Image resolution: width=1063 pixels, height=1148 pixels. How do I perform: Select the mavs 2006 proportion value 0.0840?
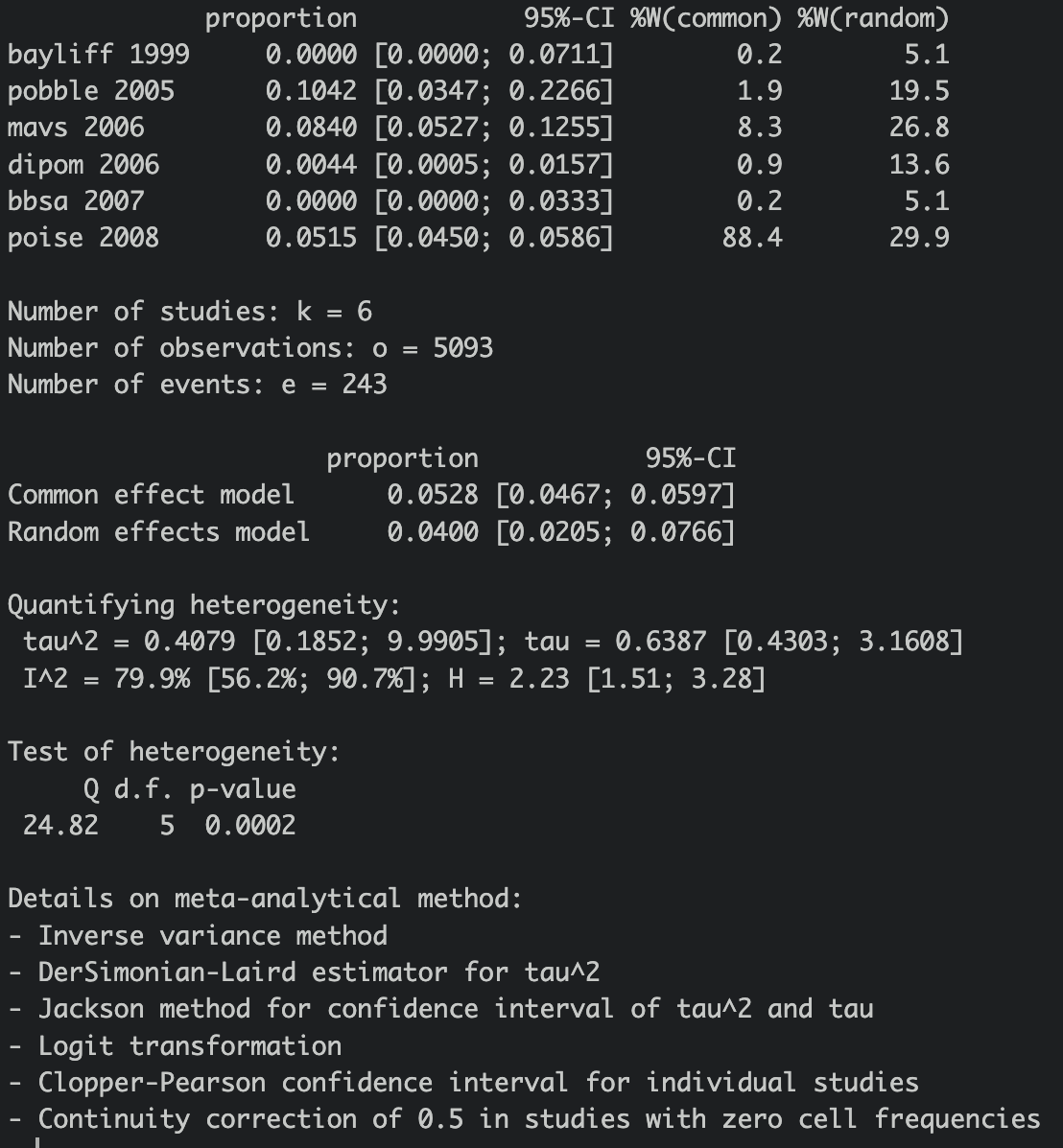tap(311, 128)
